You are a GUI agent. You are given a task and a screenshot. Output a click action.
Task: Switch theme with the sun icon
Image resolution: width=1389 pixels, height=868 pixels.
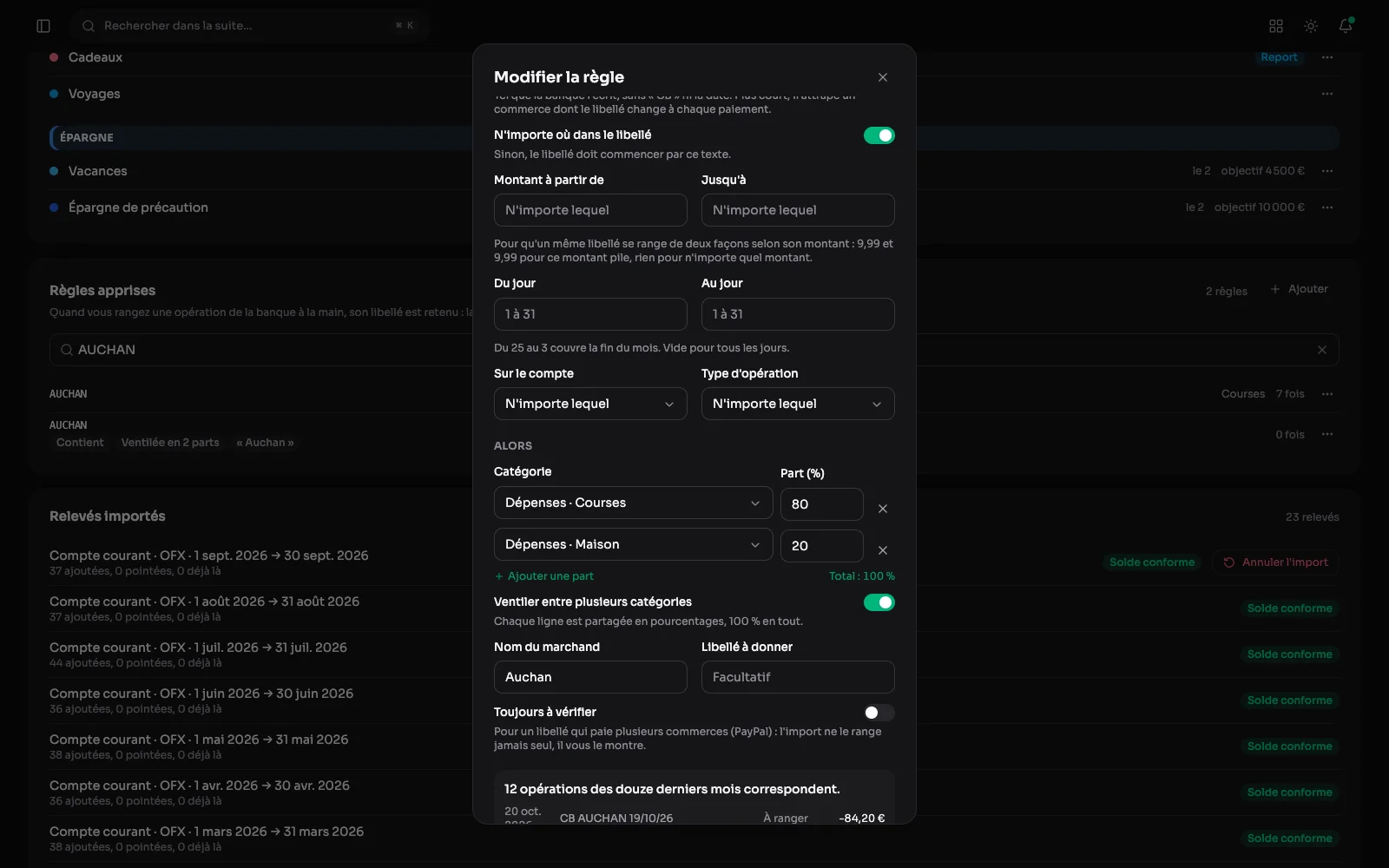(1311, 26)
